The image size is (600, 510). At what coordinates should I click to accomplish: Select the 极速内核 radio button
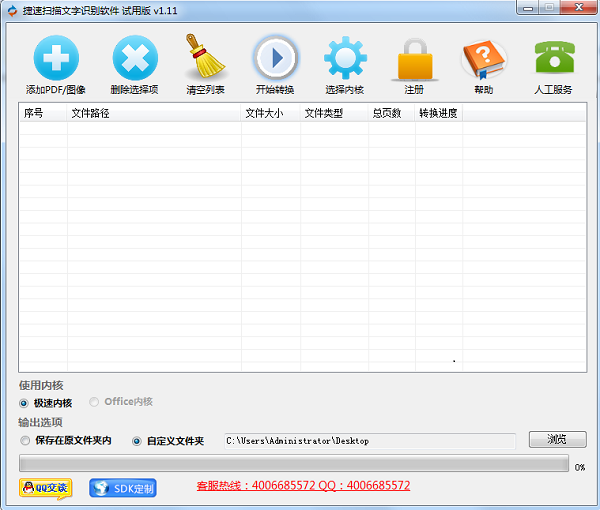(x=24, y=403)
